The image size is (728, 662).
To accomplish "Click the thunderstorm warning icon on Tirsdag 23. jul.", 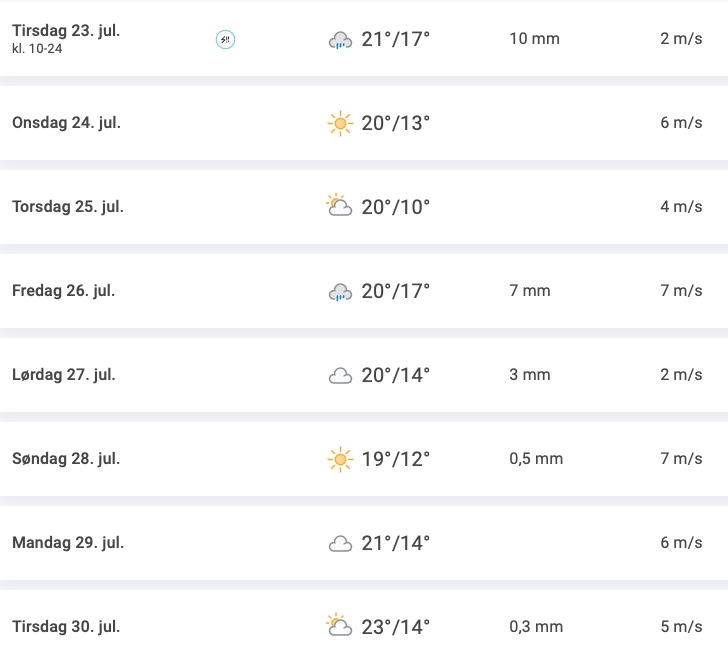I will (x=226, y=39).
